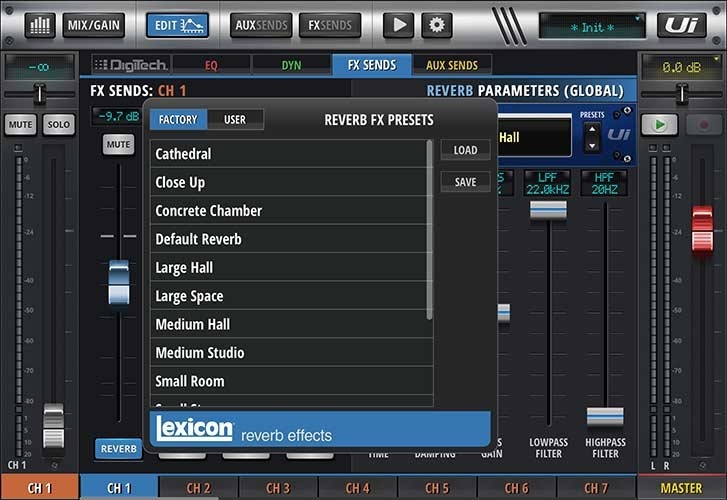727x500 pixels.
Task: Step to the previous reverb preset
Action: pyautogui.click(x=592, y=129)
